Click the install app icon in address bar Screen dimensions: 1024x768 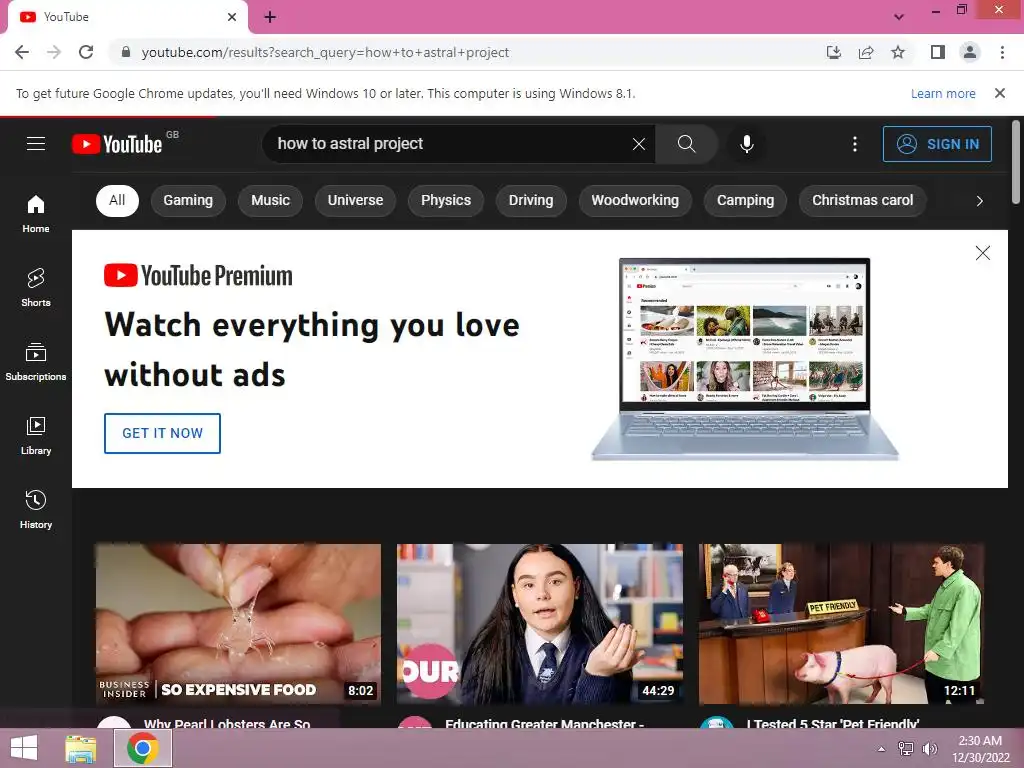[x=833, y=52]
